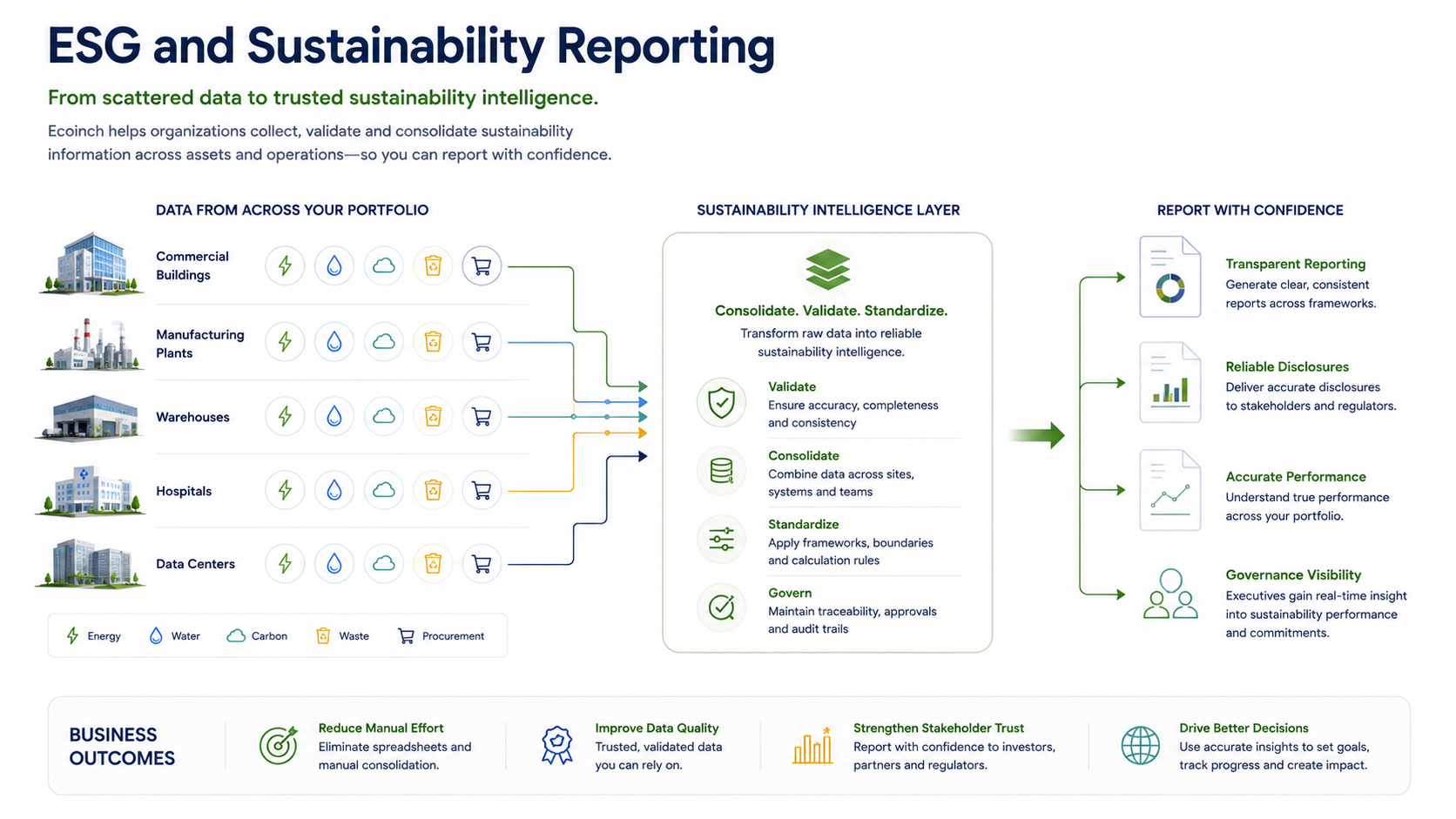Click the "Improve Data Quality" heading
This screenshot has height=819, width=1456.
pyautogui.click(x=657, y=728)
